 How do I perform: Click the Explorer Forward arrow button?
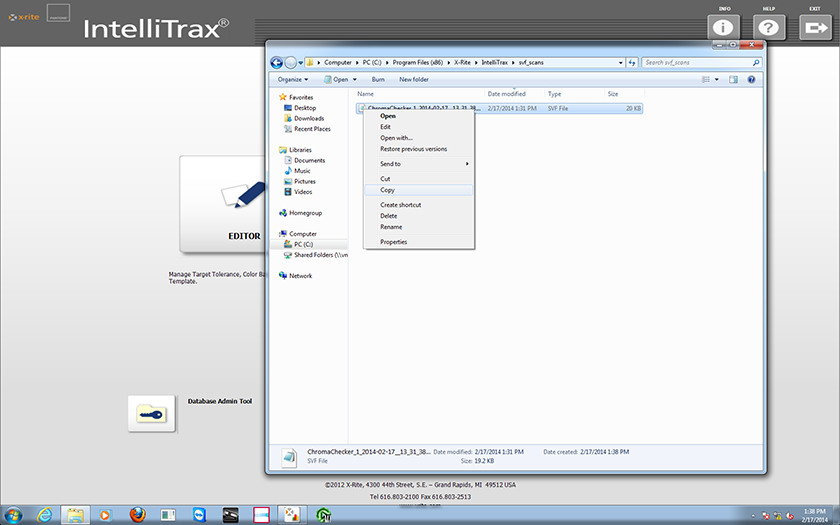point(290,63)
